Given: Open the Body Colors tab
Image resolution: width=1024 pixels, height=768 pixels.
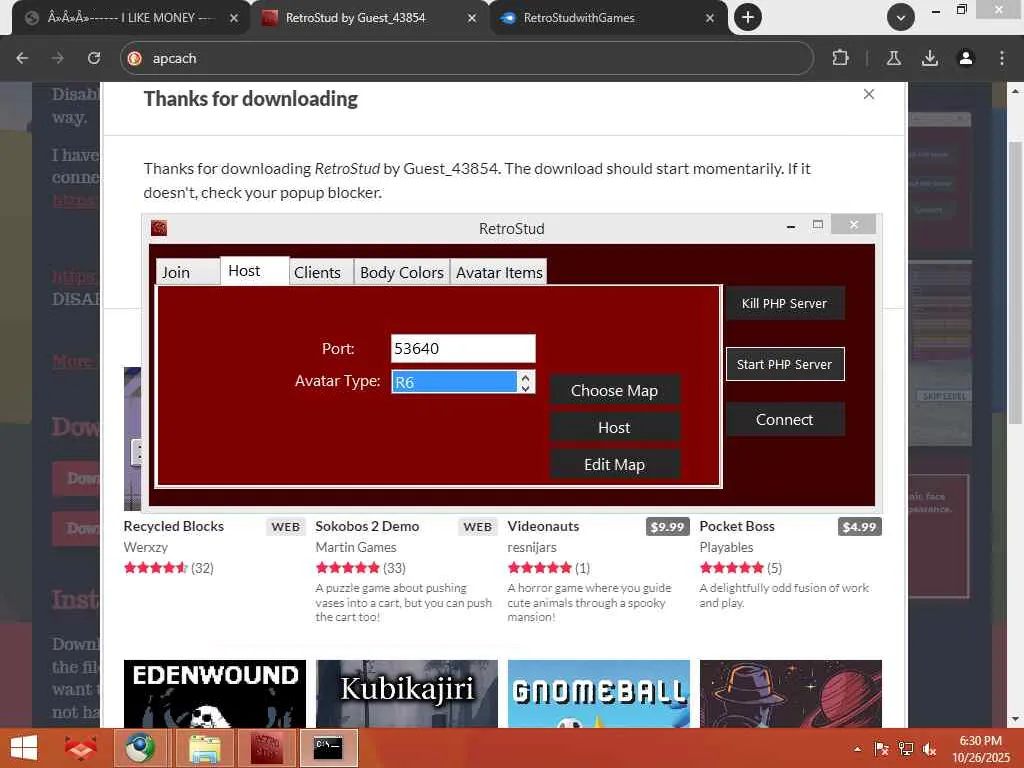Looking at the screenshot, I should tap(402, 272).
